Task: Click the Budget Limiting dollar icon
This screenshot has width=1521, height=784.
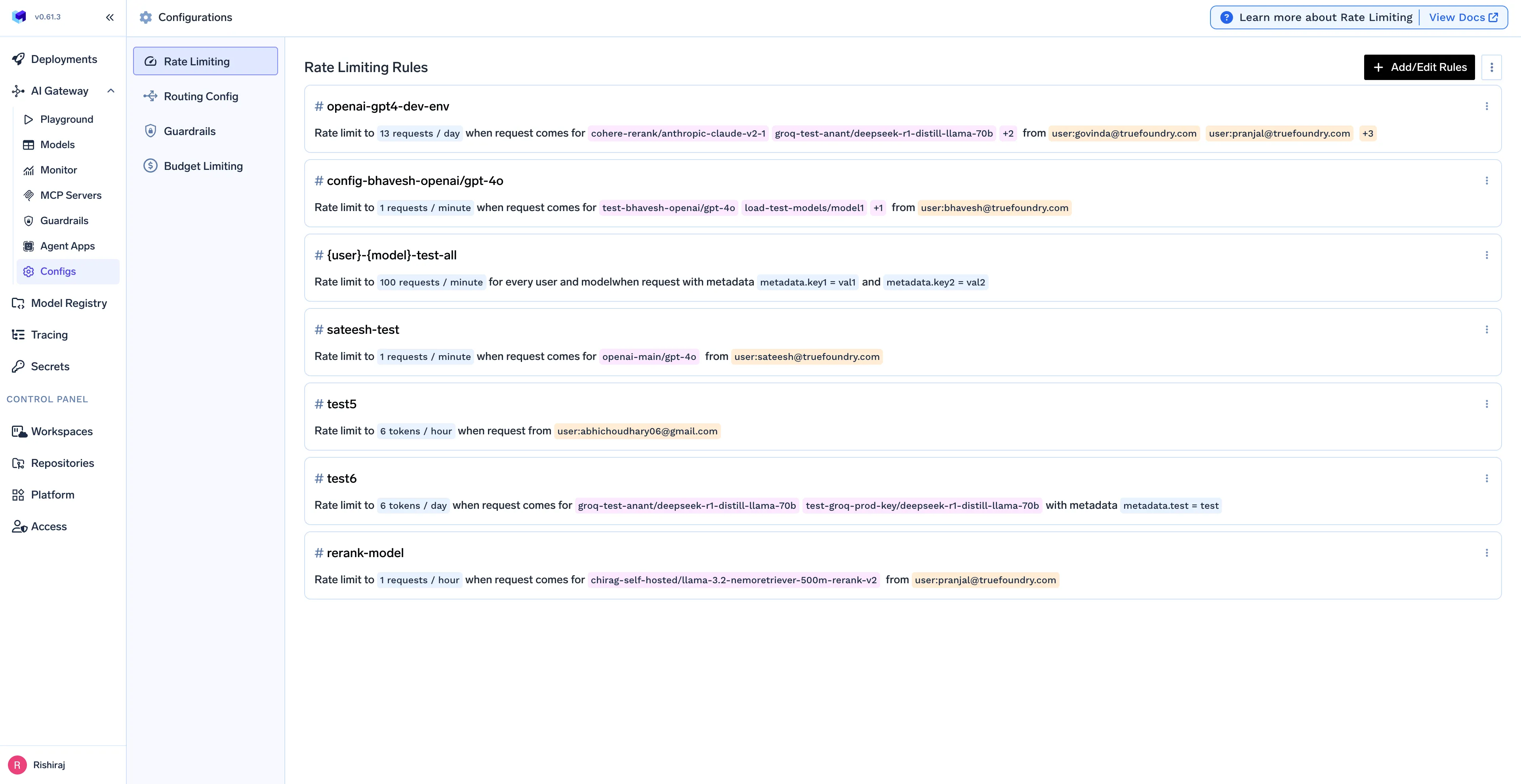Action: coord(151,166)
